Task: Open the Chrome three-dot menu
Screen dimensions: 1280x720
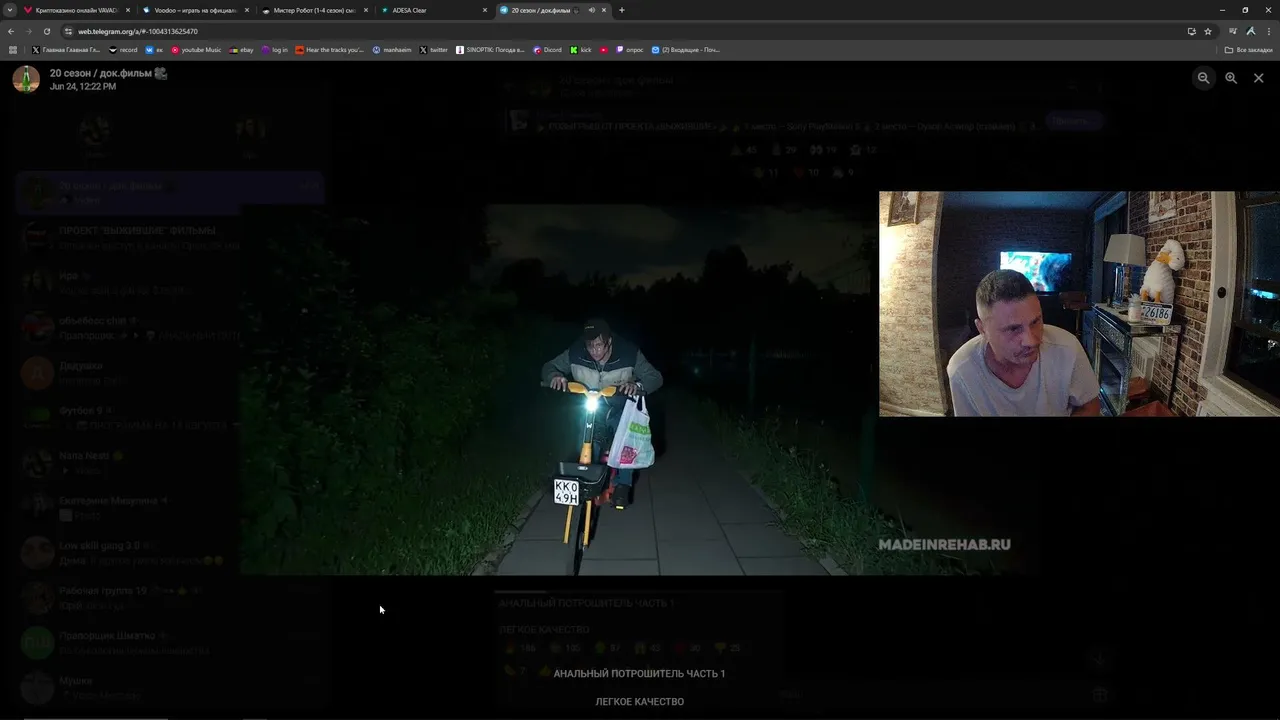Action: coord(1268,31)
